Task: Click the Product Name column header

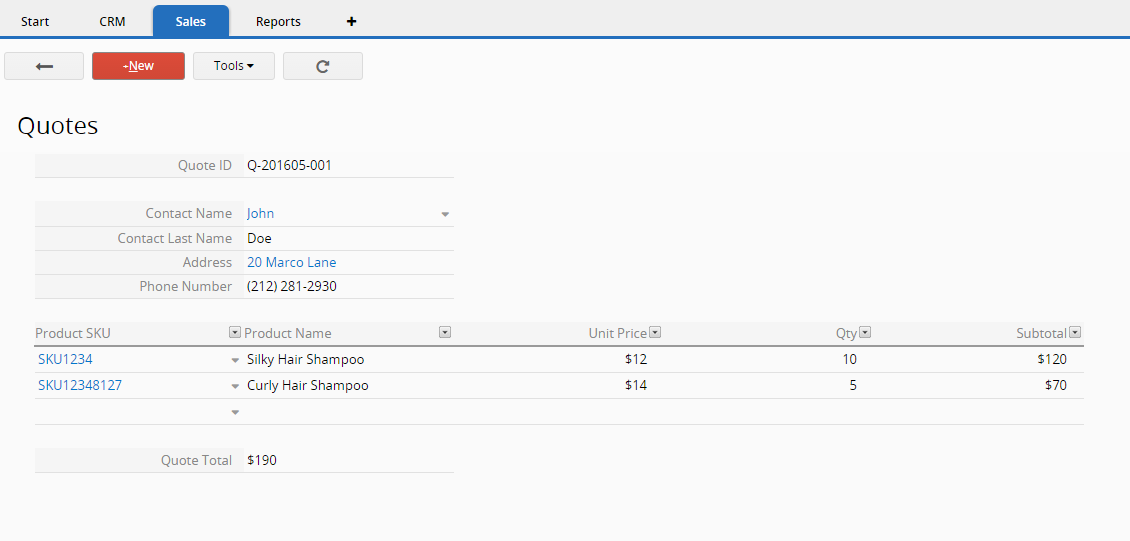Action: [x=288, y=334]
